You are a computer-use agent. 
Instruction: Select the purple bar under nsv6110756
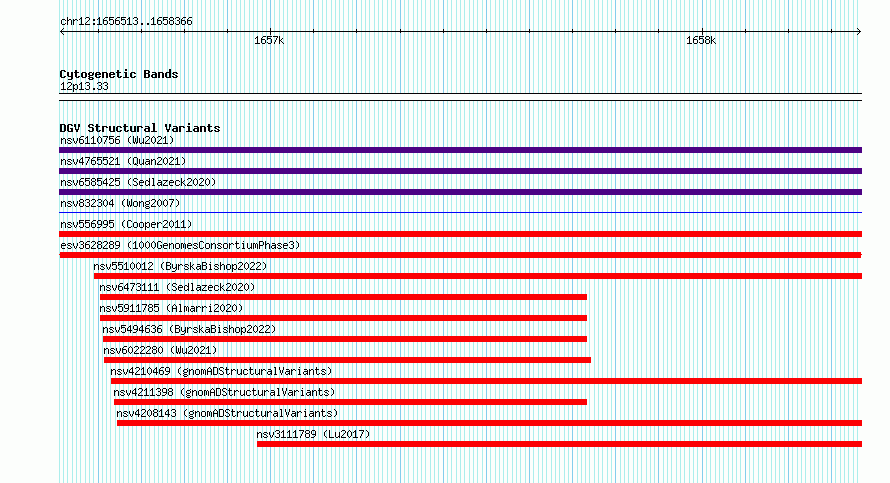460,150
